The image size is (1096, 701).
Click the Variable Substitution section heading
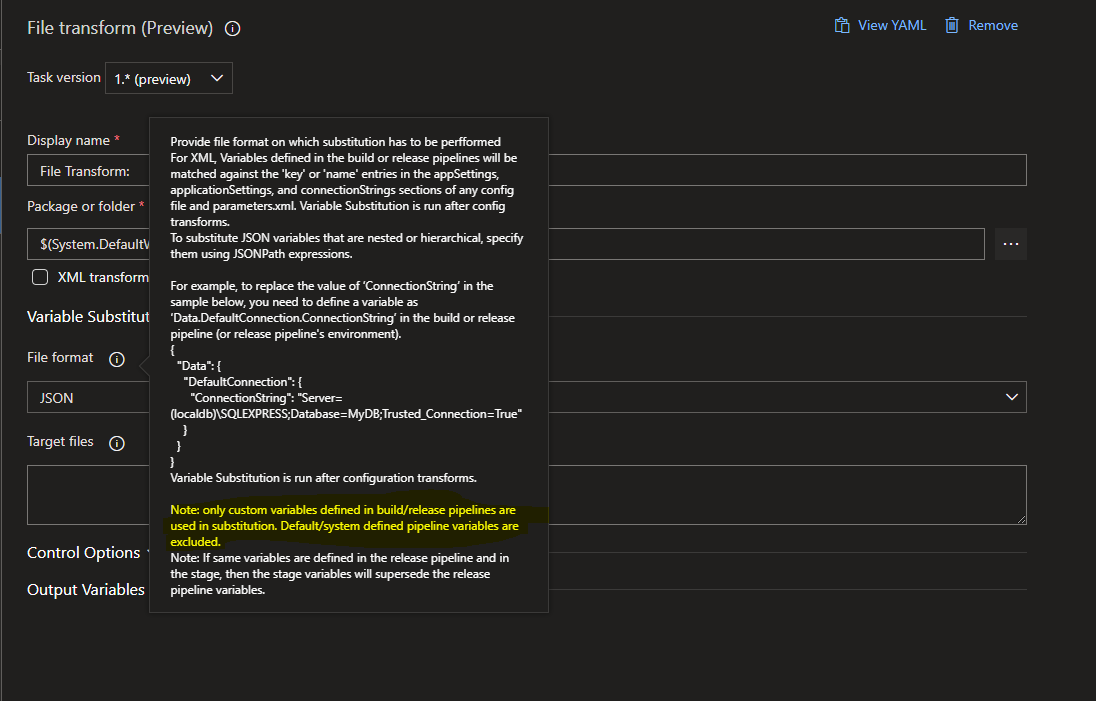[x=88, y=317]
